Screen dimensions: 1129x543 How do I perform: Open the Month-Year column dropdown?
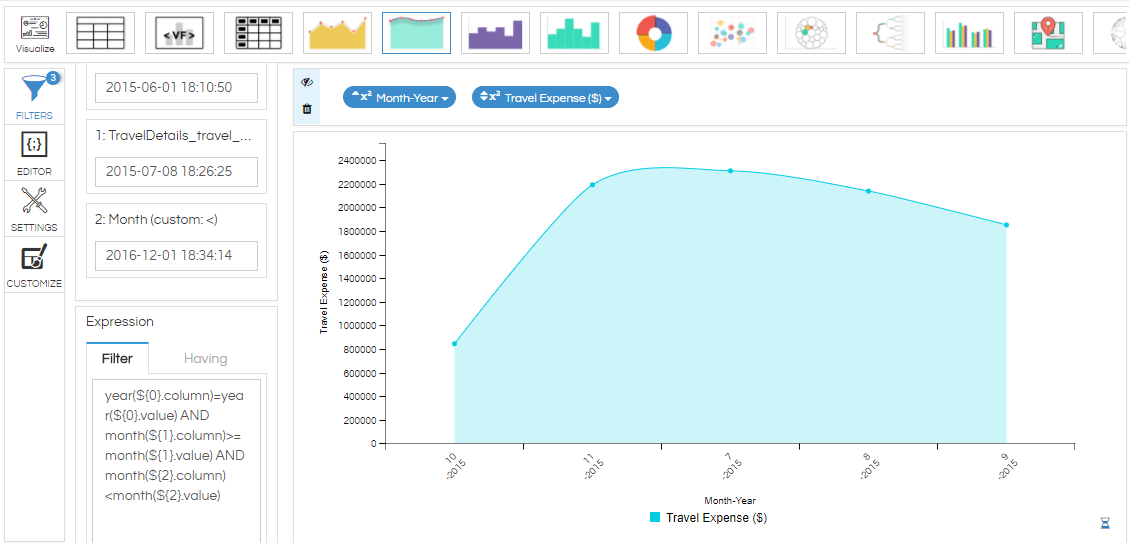400,97
